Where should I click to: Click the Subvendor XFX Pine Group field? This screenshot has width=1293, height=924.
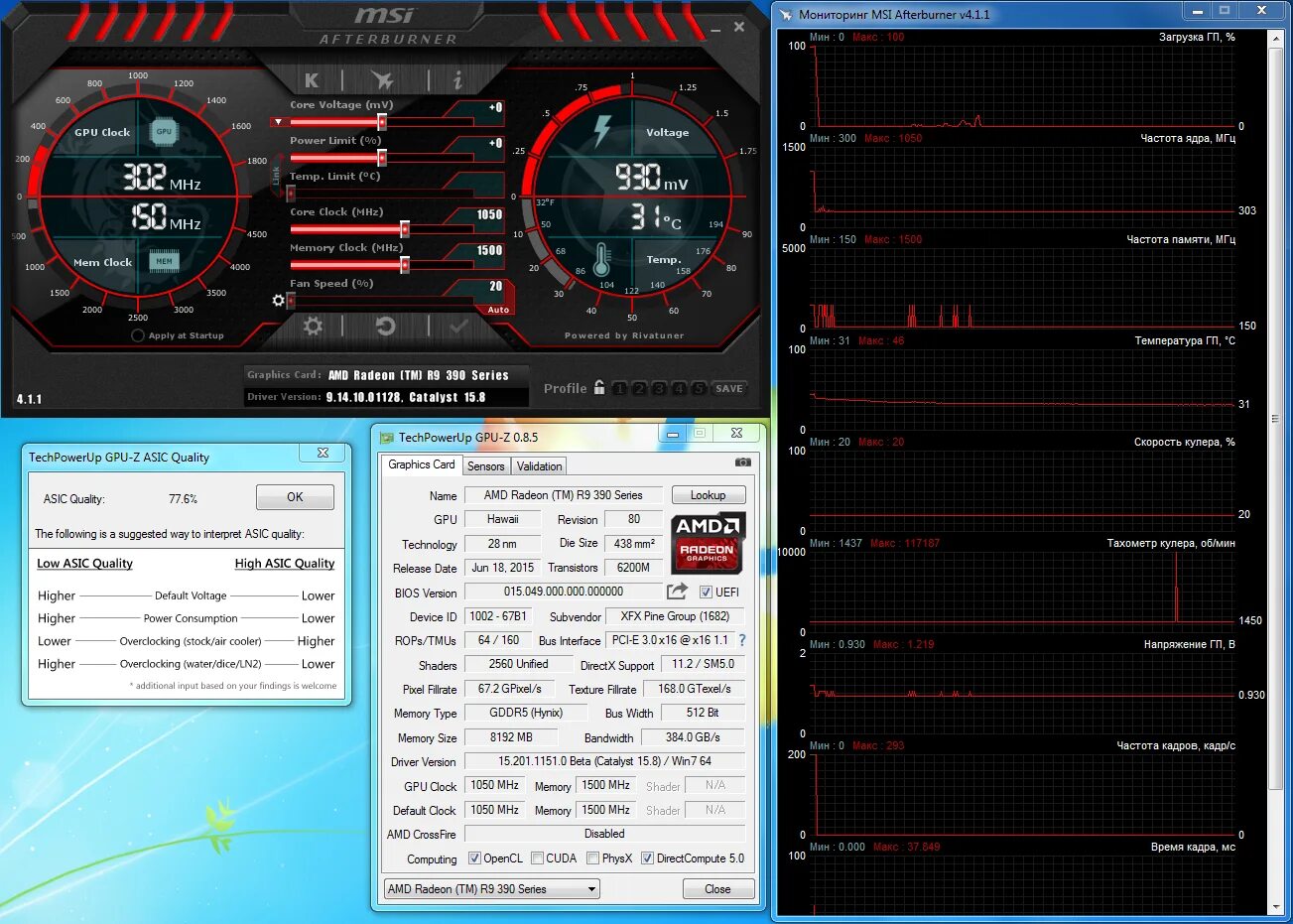coord(675,616)
